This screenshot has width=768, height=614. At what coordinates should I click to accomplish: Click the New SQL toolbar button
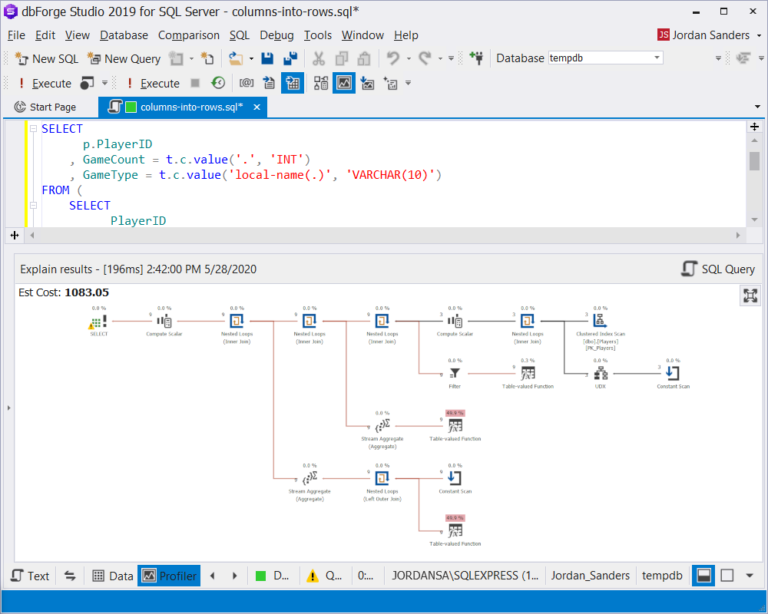(x=47, y=59)
